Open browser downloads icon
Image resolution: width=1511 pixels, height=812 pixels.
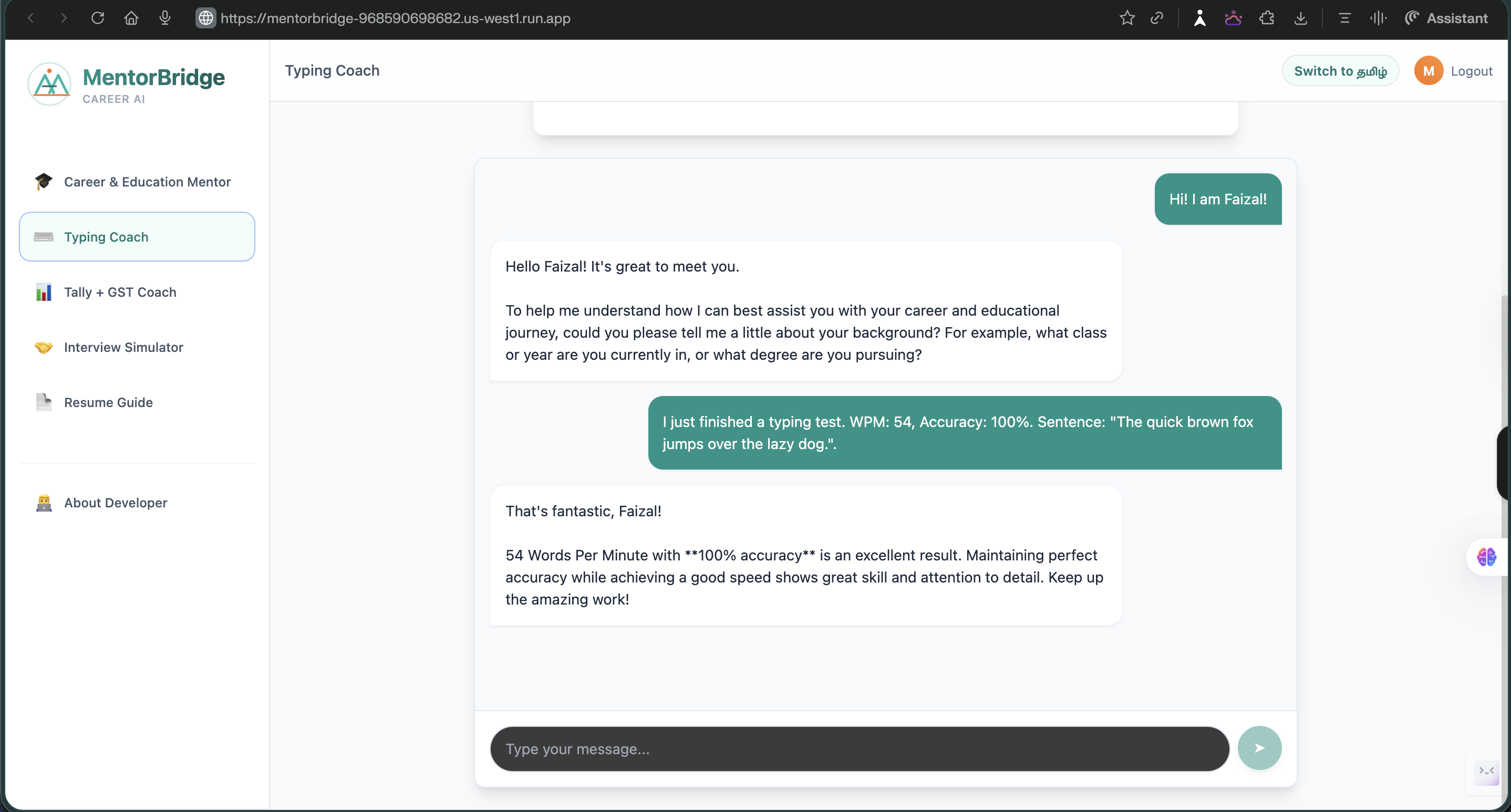(1300, 18)
